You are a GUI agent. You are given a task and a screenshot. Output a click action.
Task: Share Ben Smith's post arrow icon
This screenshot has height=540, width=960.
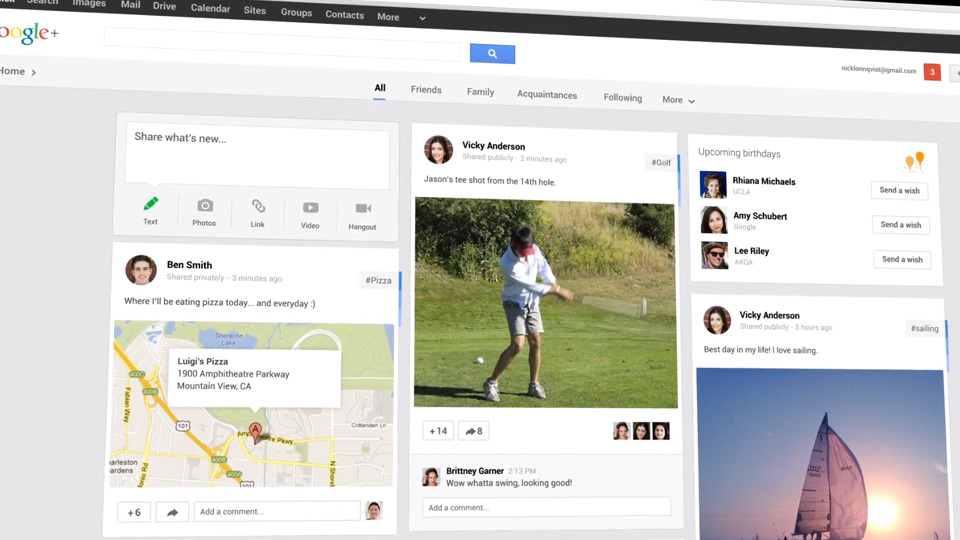172,512
